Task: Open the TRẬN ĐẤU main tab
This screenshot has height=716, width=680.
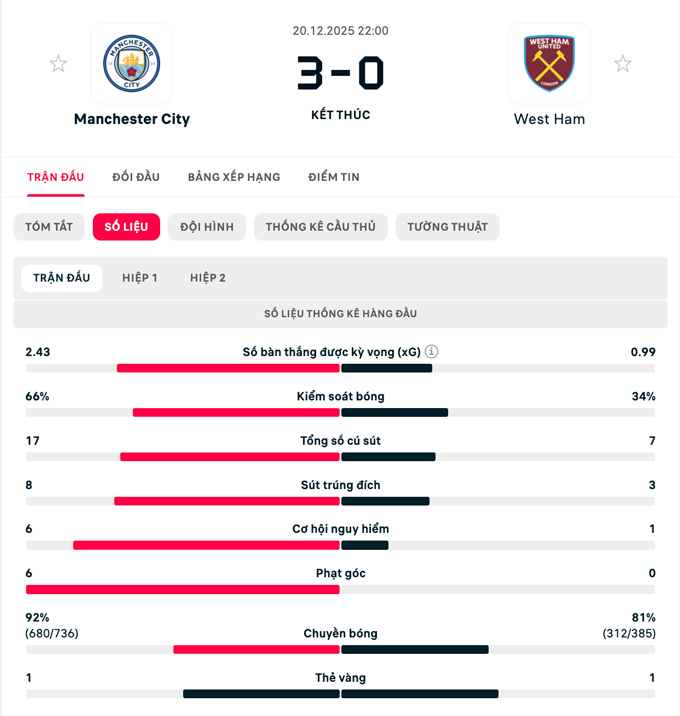Action: pos(56,177)
